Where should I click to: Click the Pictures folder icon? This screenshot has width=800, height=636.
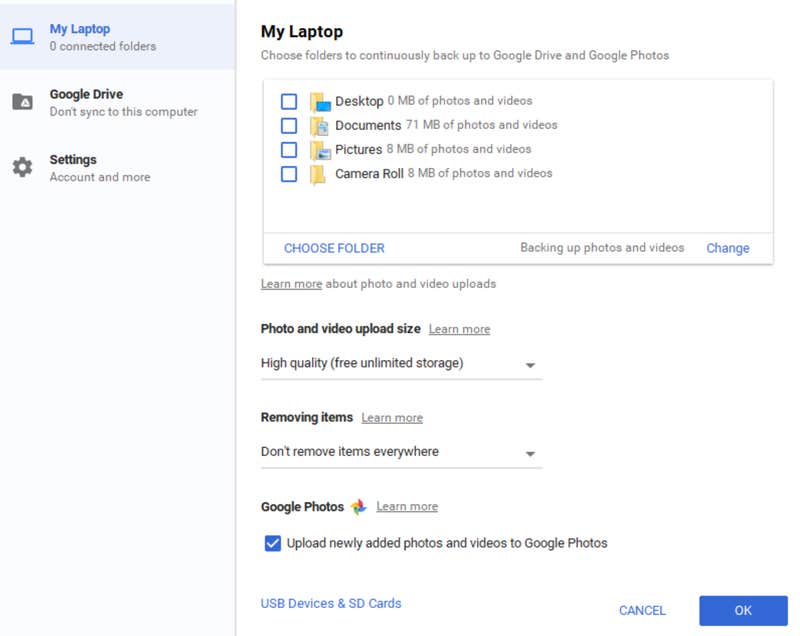click(x=319, y=149)
